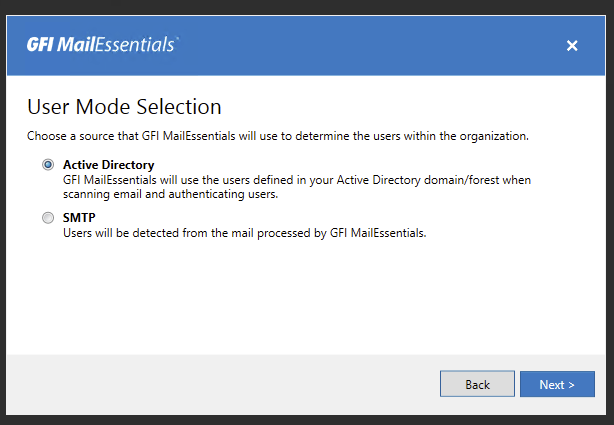The height and width of the screenshot is (425, 614).
Task: Close the GFI MailEssentials wizard
Action: [572, 45]
